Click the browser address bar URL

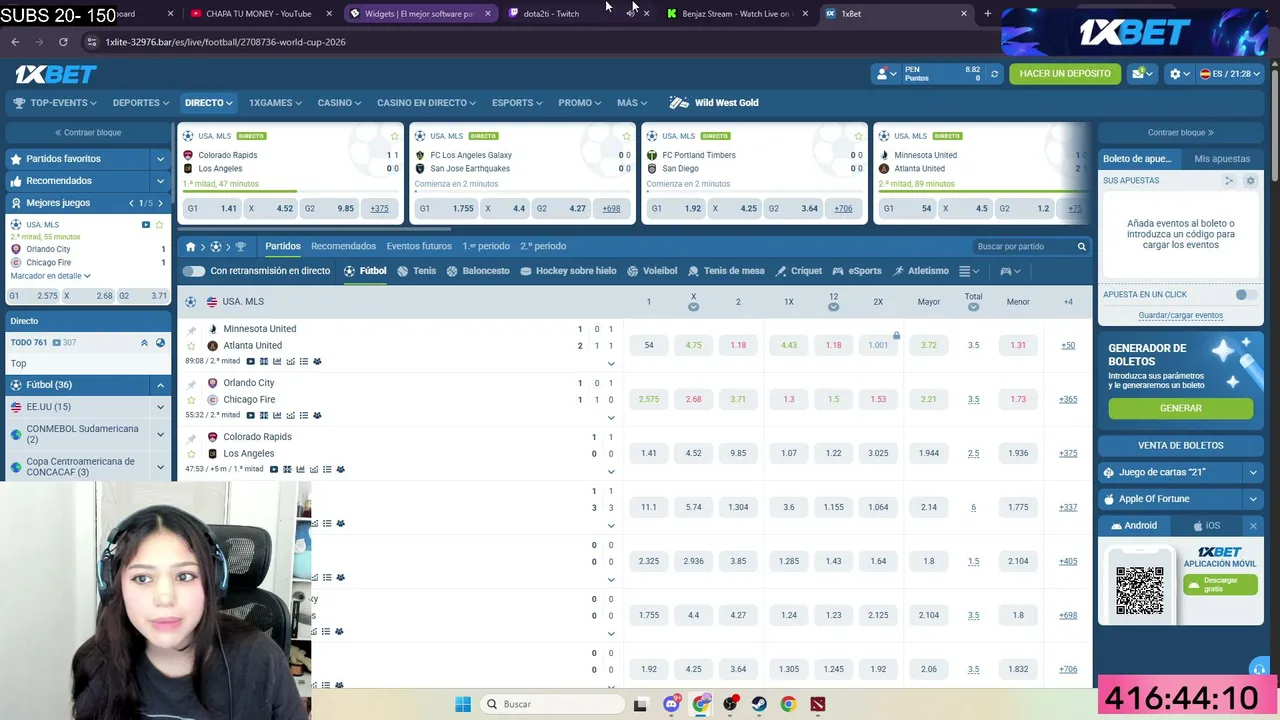(x=225, y=42)
